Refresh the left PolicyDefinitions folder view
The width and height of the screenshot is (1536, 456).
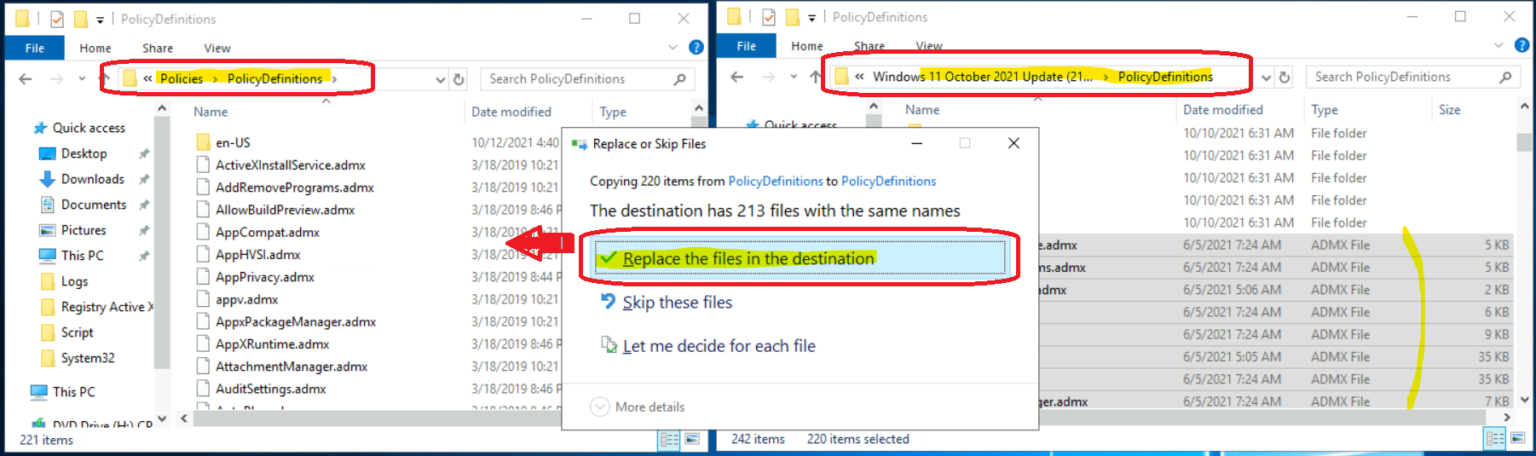pyautogui.click(x=459, y=79)
